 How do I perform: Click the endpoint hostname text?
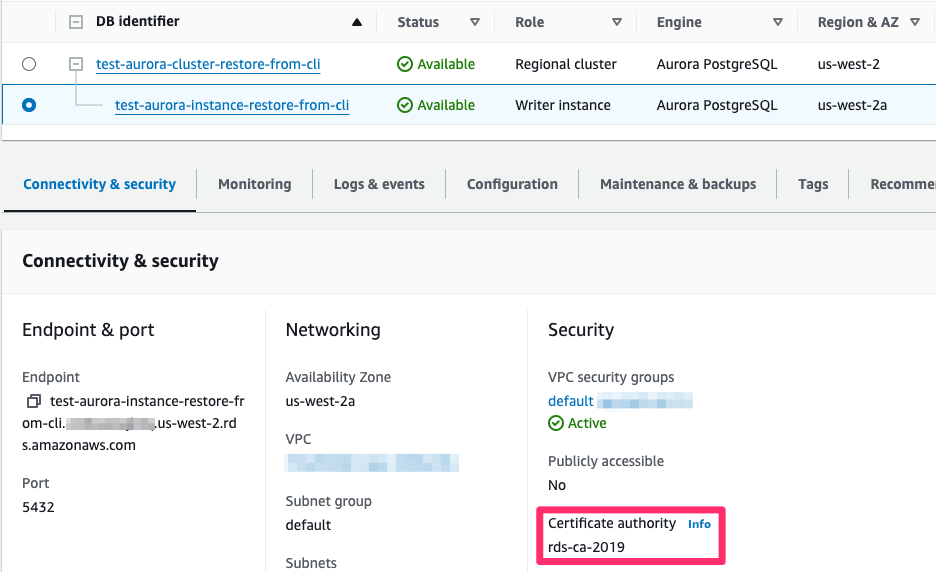pos(134,423)
